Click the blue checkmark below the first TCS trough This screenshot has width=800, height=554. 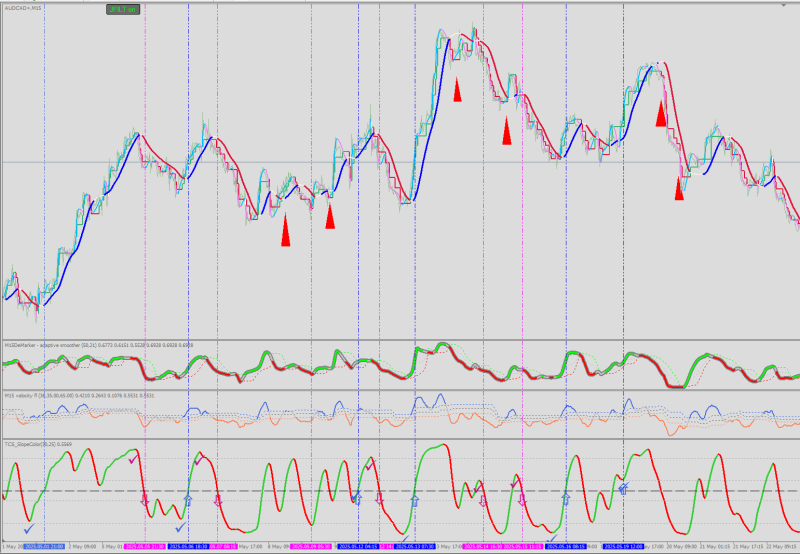30,529
